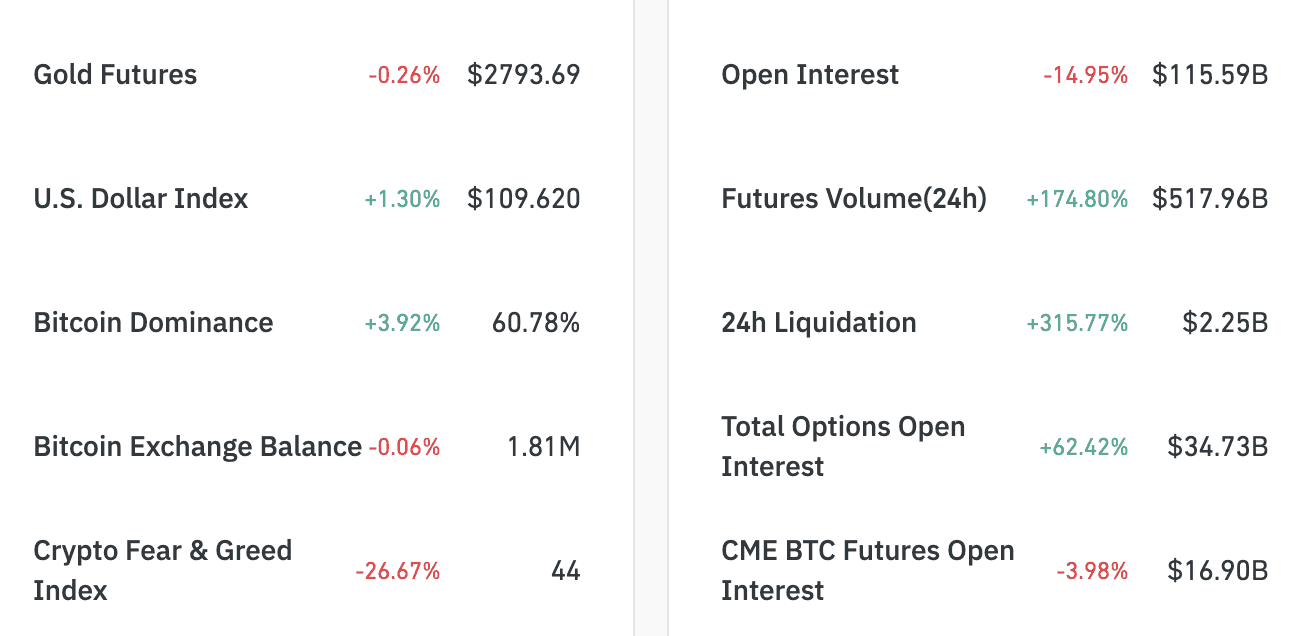1308x636 pixels.
Task: Click the +174.80% futures volume change
Action: [x=1077, y=200]
